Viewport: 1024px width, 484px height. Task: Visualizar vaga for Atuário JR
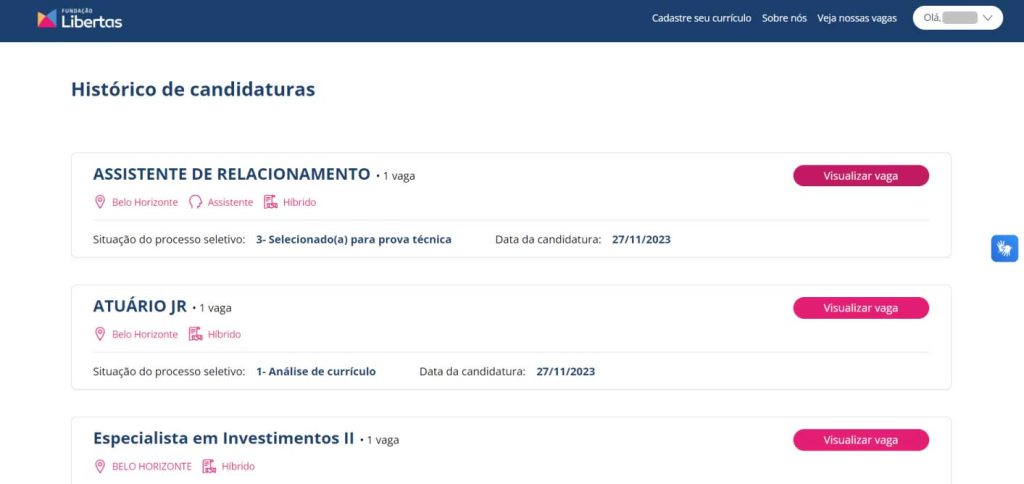(x=861, y=308)
